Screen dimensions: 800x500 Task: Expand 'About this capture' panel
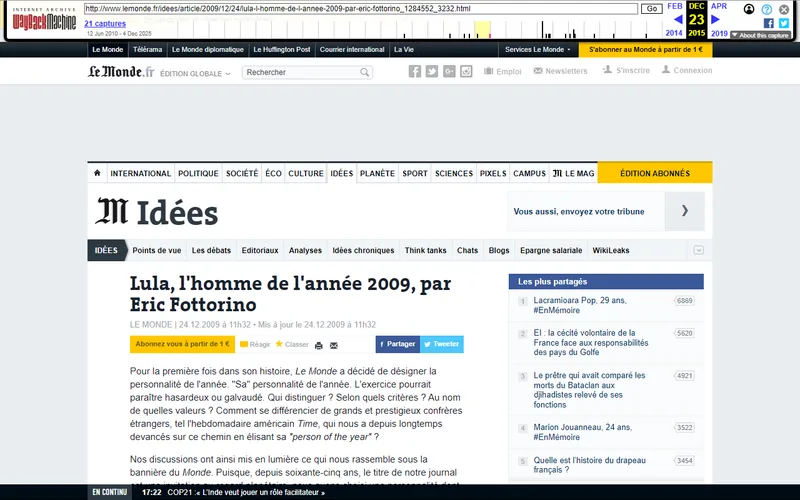(760, 35)
